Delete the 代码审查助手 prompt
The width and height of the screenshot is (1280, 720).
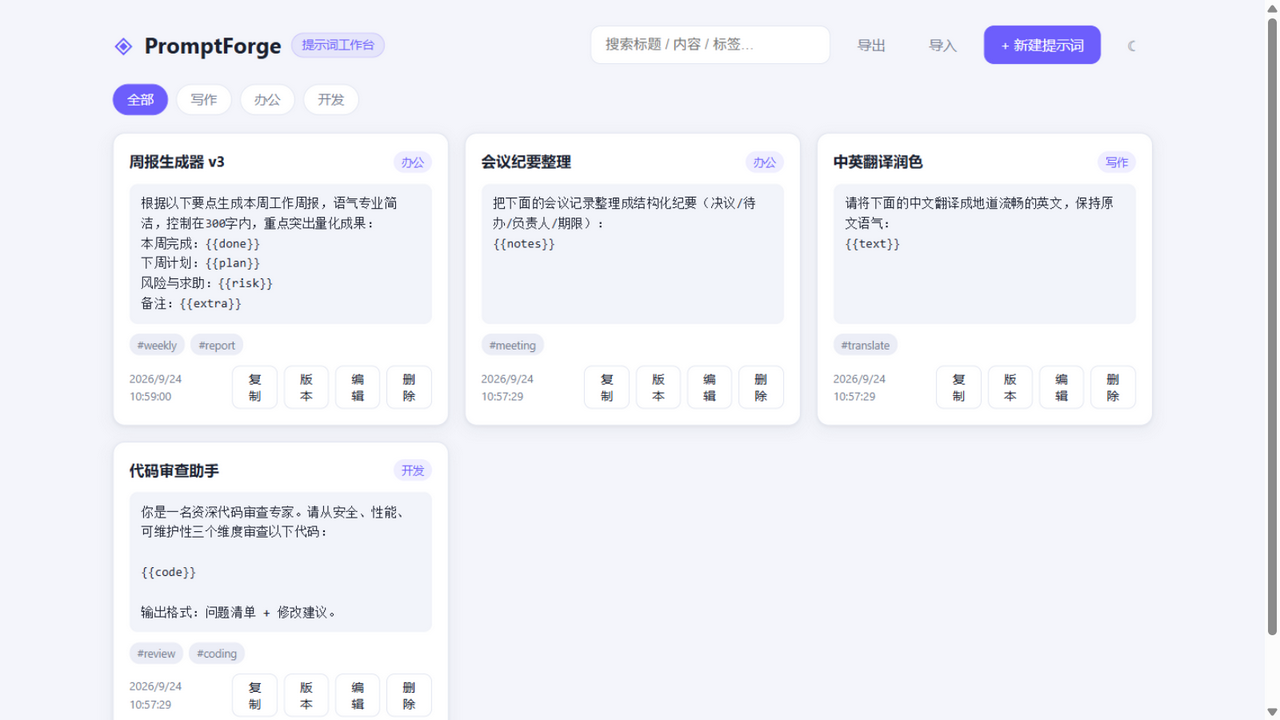click(x=409, y=695)
